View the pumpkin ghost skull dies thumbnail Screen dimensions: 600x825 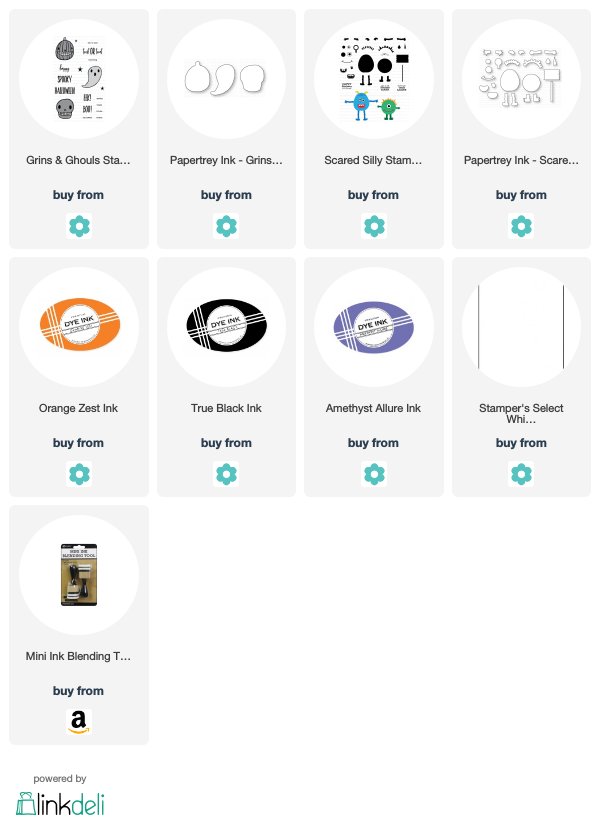click(x=226, y=78)
